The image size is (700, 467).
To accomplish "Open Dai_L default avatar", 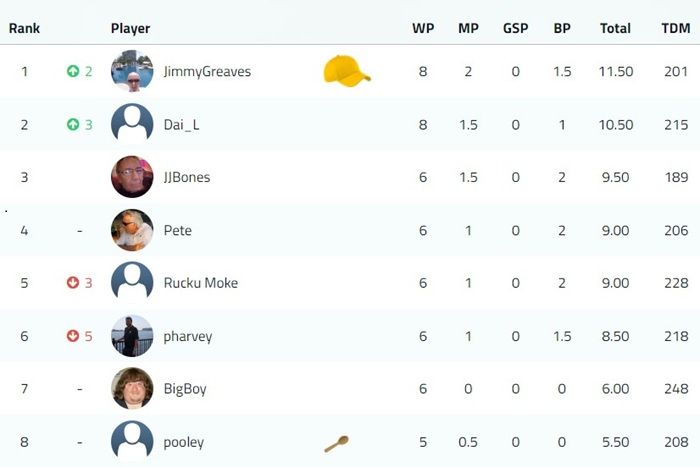I will [x=132, y=124].
